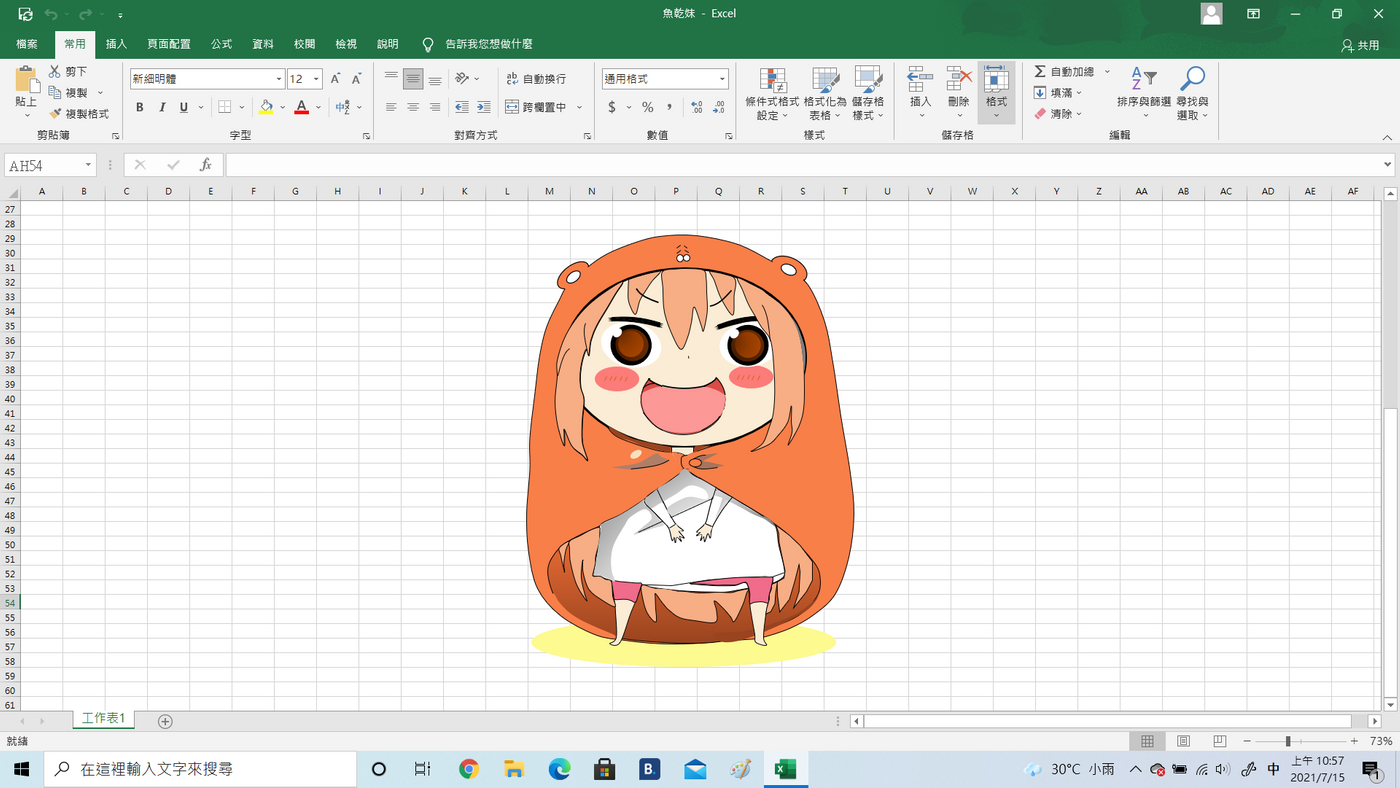Collapse the ribbon
This screenshot has width=1400, height=788.
click(1386, 137)
